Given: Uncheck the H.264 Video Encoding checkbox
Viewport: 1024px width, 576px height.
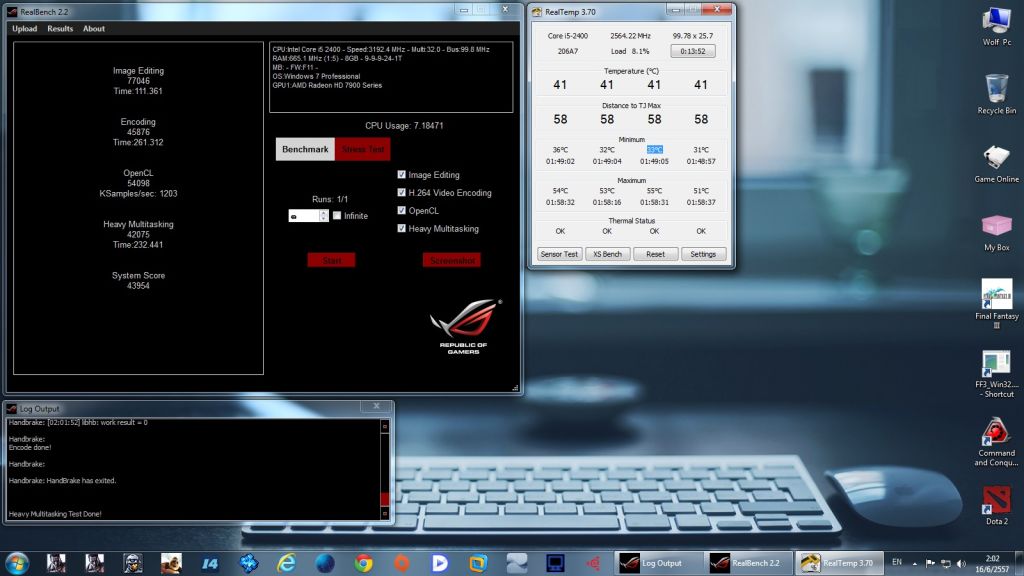Looking at the screenshot, I should click(402, 193).
